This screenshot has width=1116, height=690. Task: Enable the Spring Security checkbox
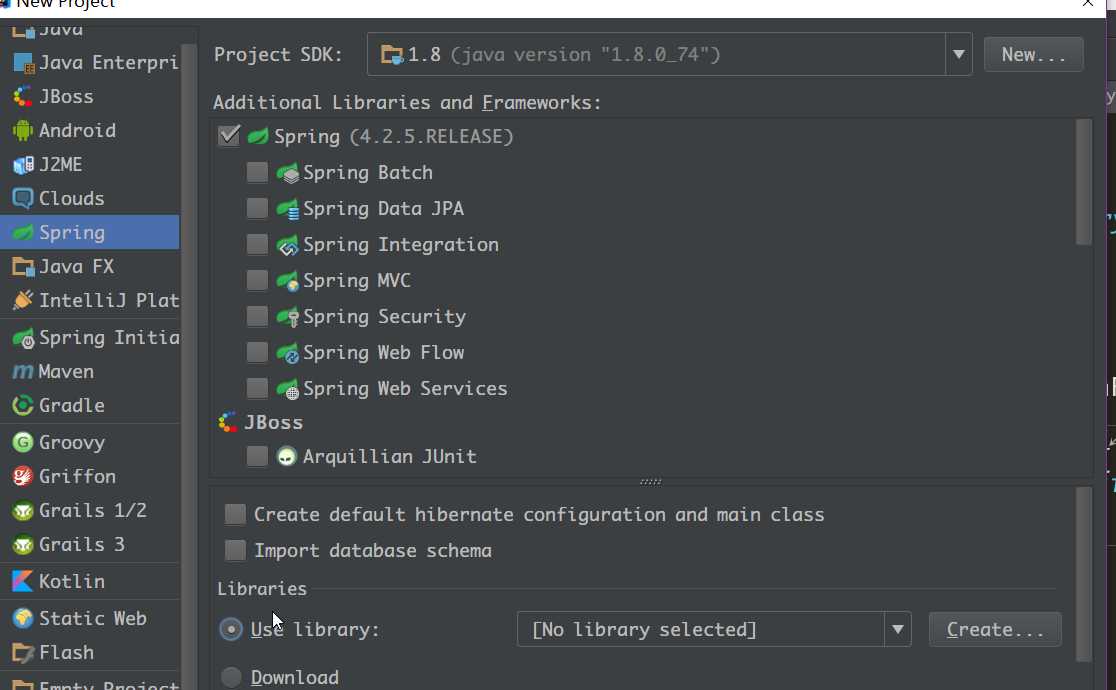[x=257, y=316]
